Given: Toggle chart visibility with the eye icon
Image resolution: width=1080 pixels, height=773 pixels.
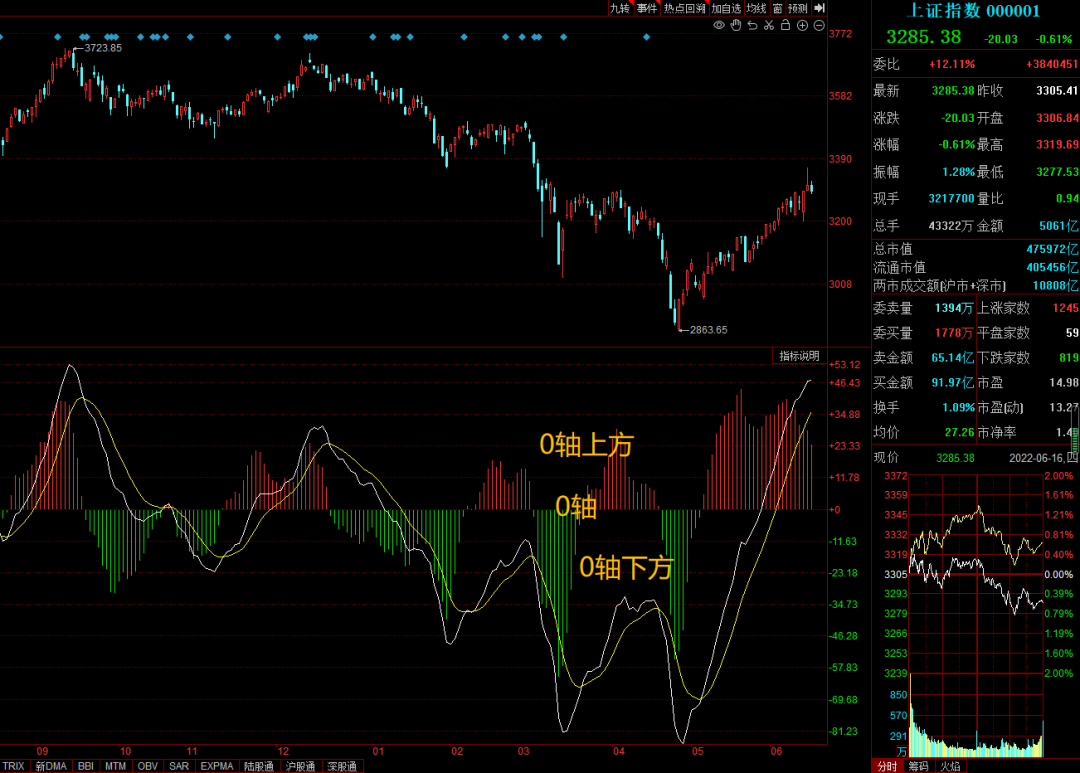Looking at the screenshot, I should coord(718,25).
